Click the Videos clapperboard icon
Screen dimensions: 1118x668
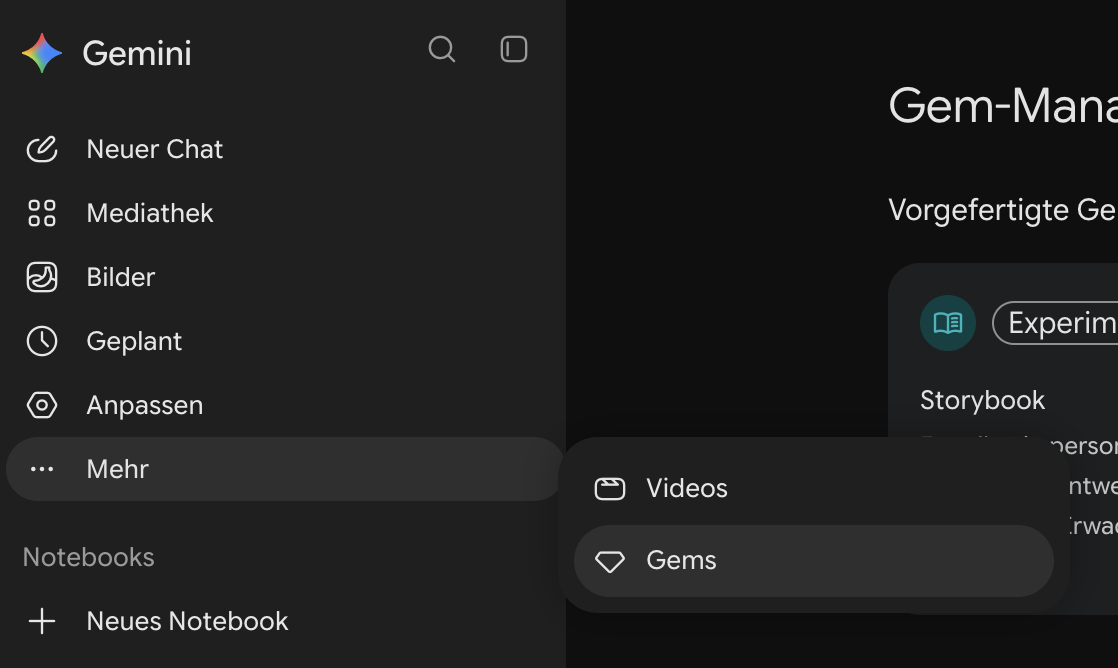click(x=610, y=488)
